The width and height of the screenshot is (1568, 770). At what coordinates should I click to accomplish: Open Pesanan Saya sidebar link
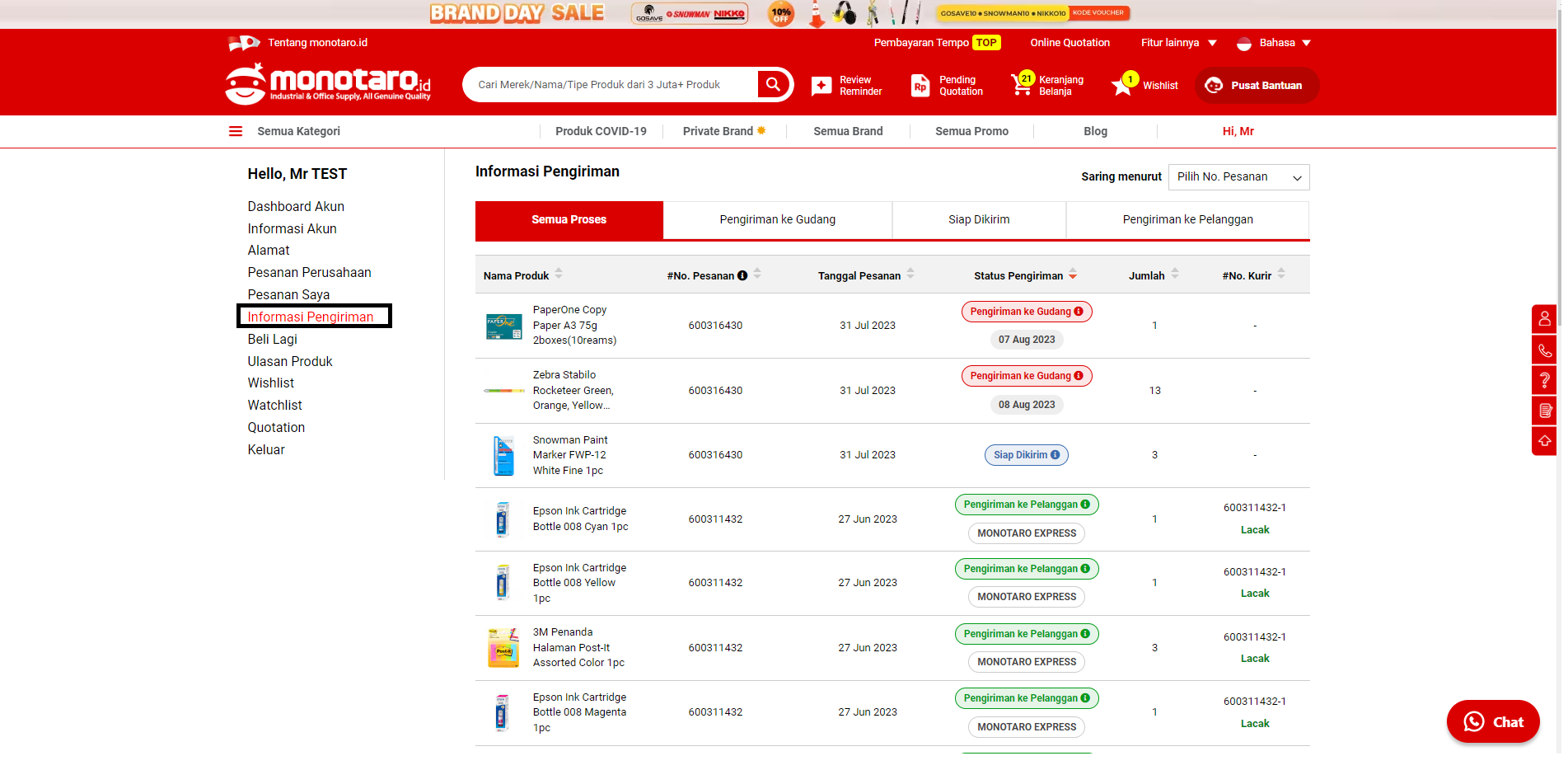click(x=288, y=295)
